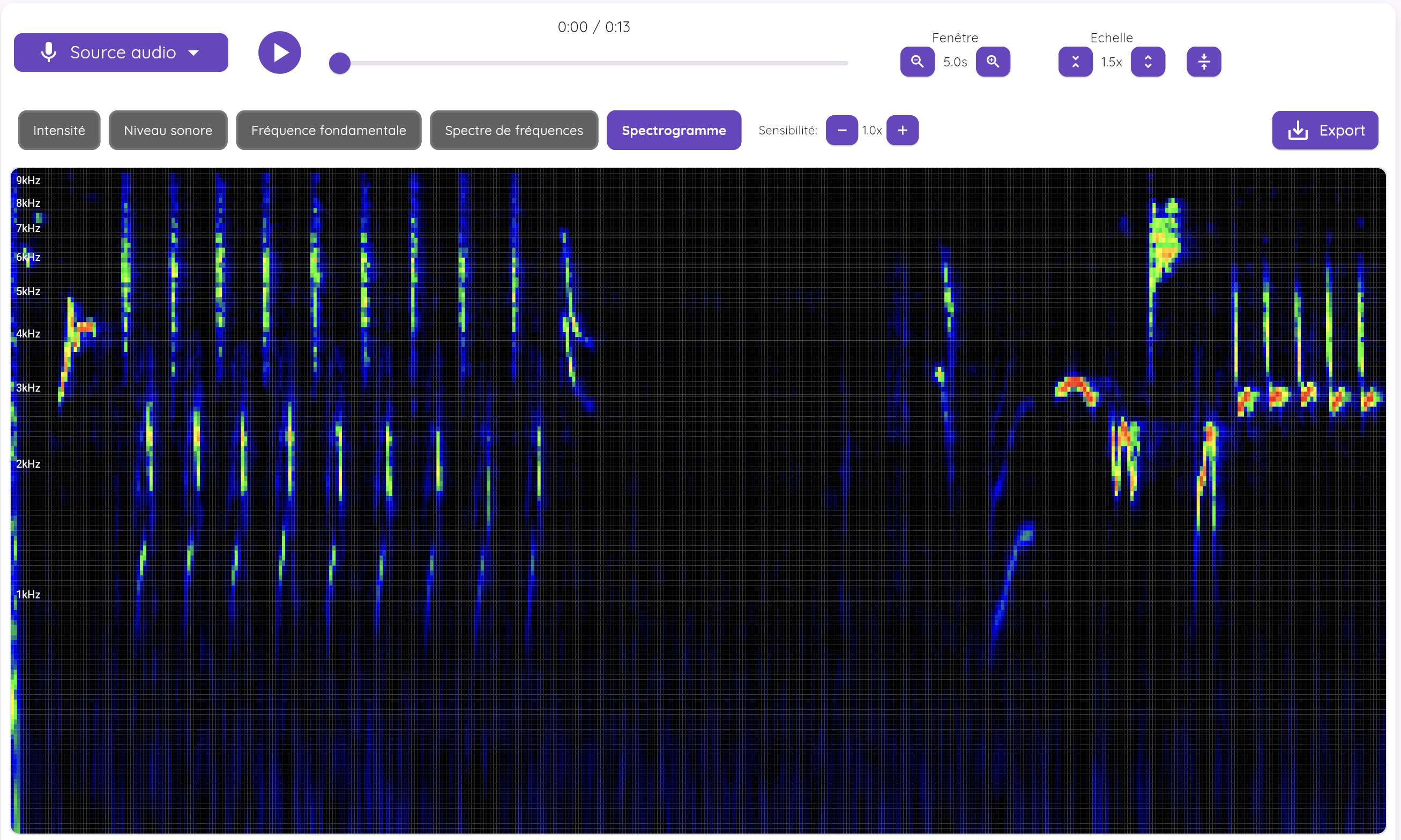This screenshot has height=840, width=1401.
Task: Click the play button
Action: (x=280, y=52)
